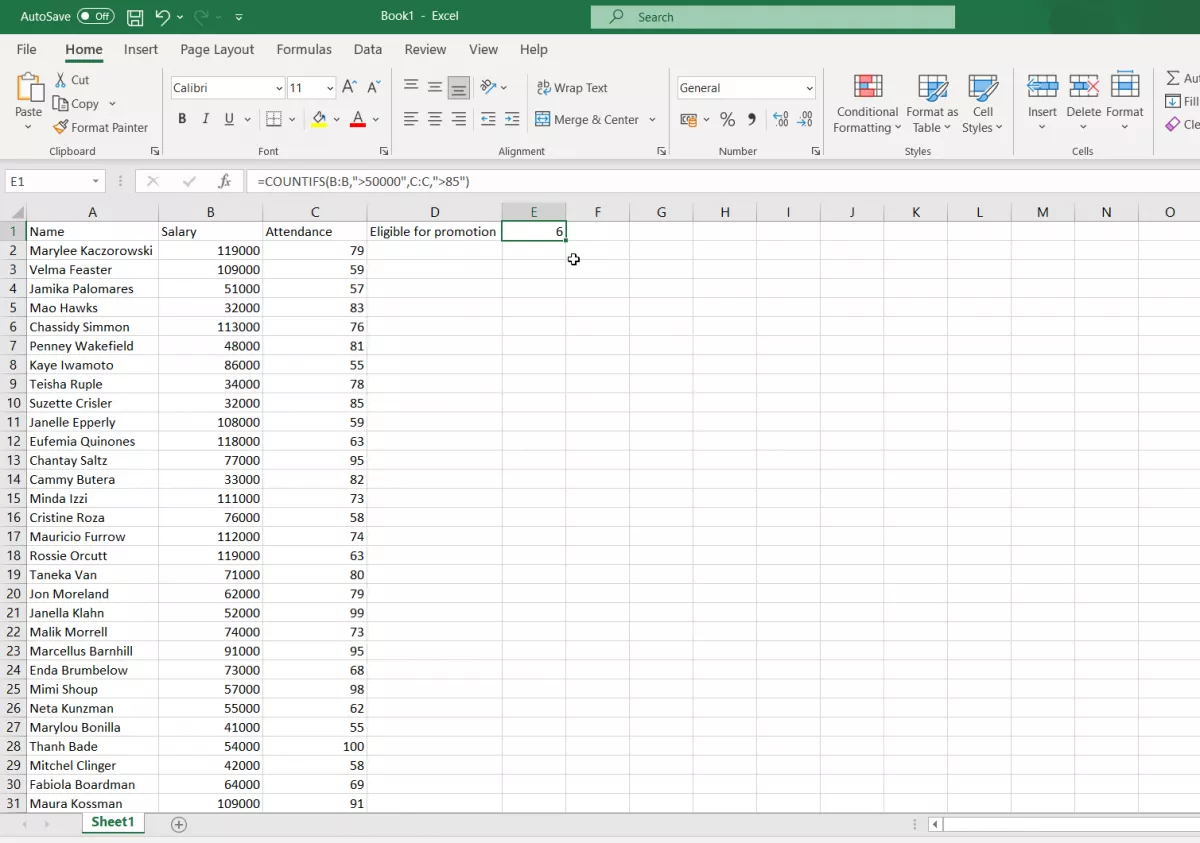Switch to the Review tab
The image size is (1200, 843).
425,49
